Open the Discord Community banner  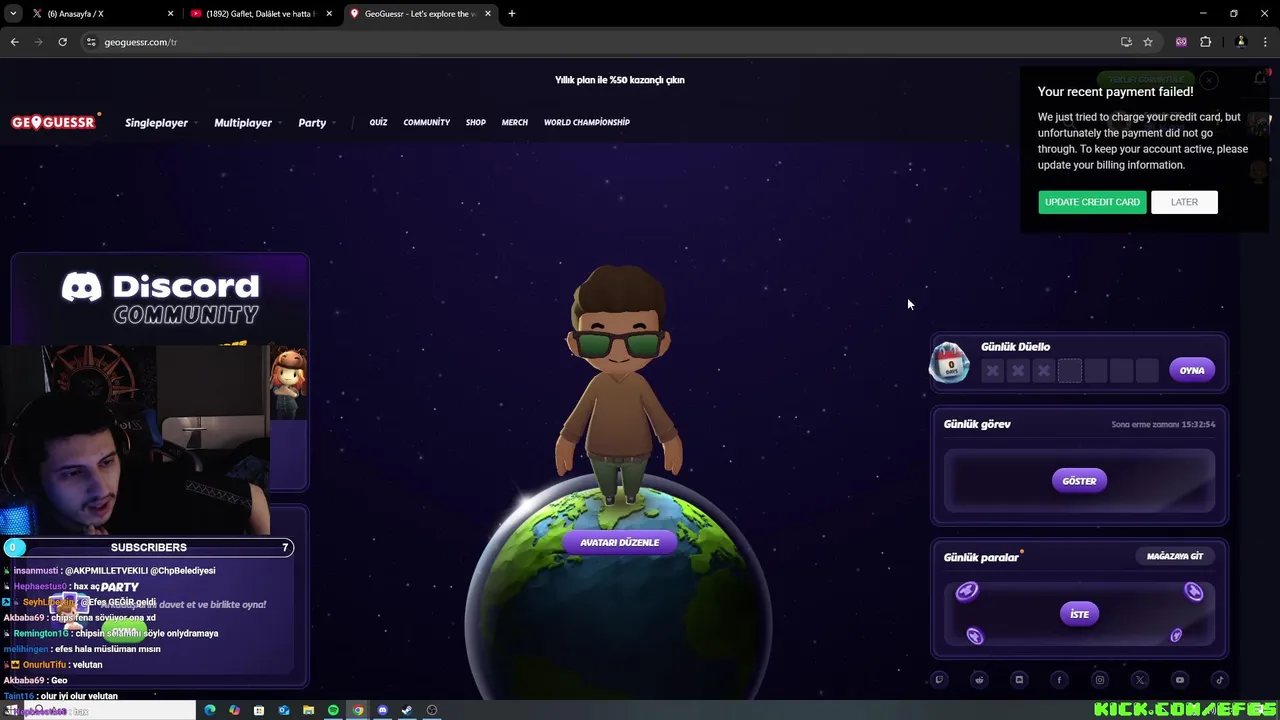160,298
